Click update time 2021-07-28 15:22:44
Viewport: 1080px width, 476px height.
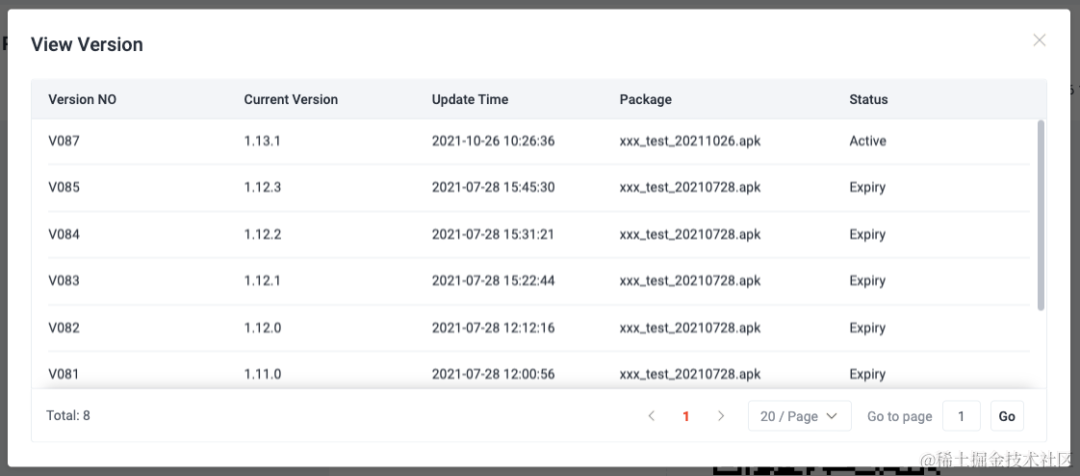click(493, 281)
